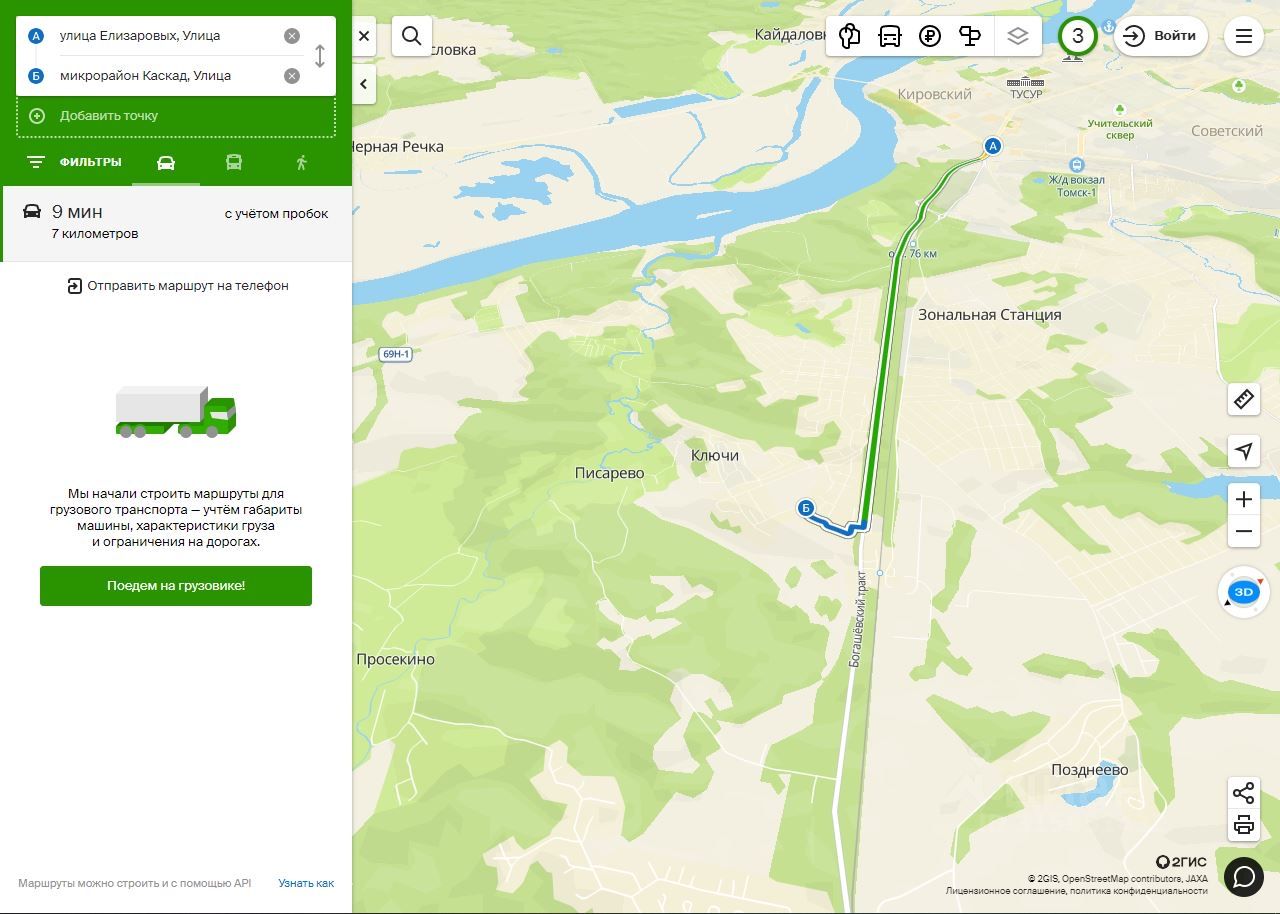
Task: Clear the улица Елизаровых start point
Action: point(292,36)
